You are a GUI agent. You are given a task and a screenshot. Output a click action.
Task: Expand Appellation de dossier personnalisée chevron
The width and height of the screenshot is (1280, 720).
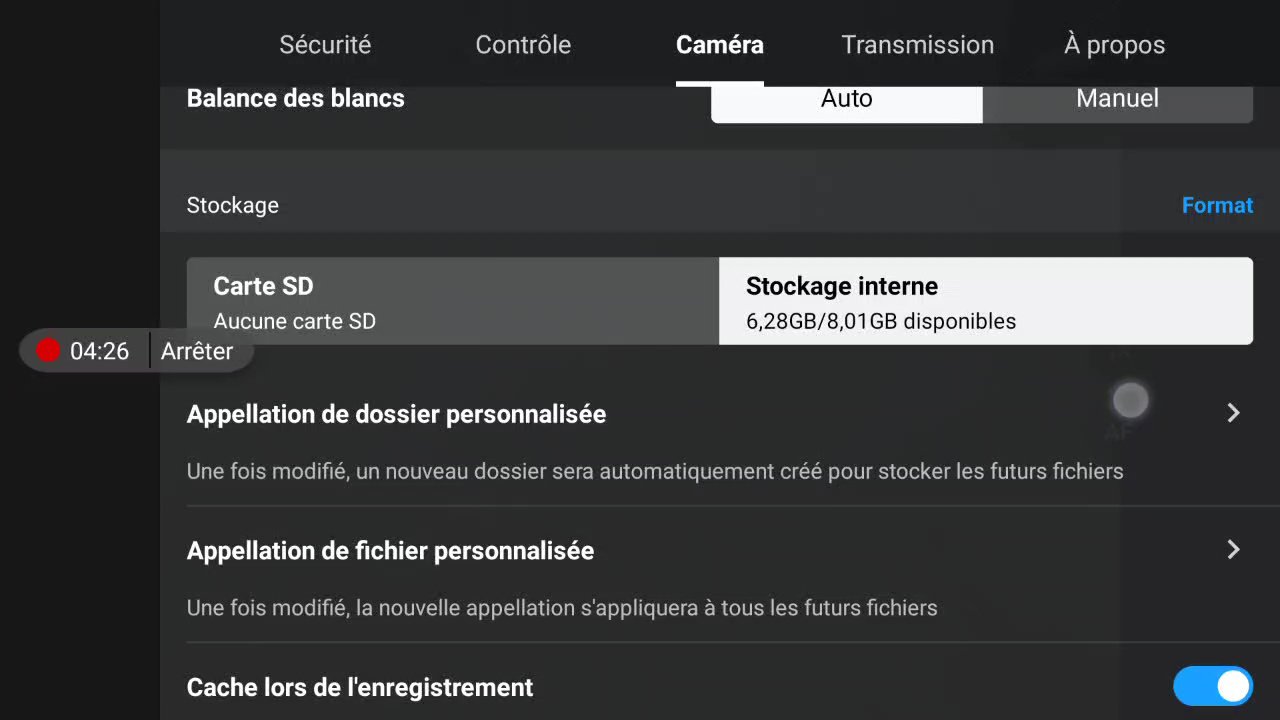[x=1233, y=413]
